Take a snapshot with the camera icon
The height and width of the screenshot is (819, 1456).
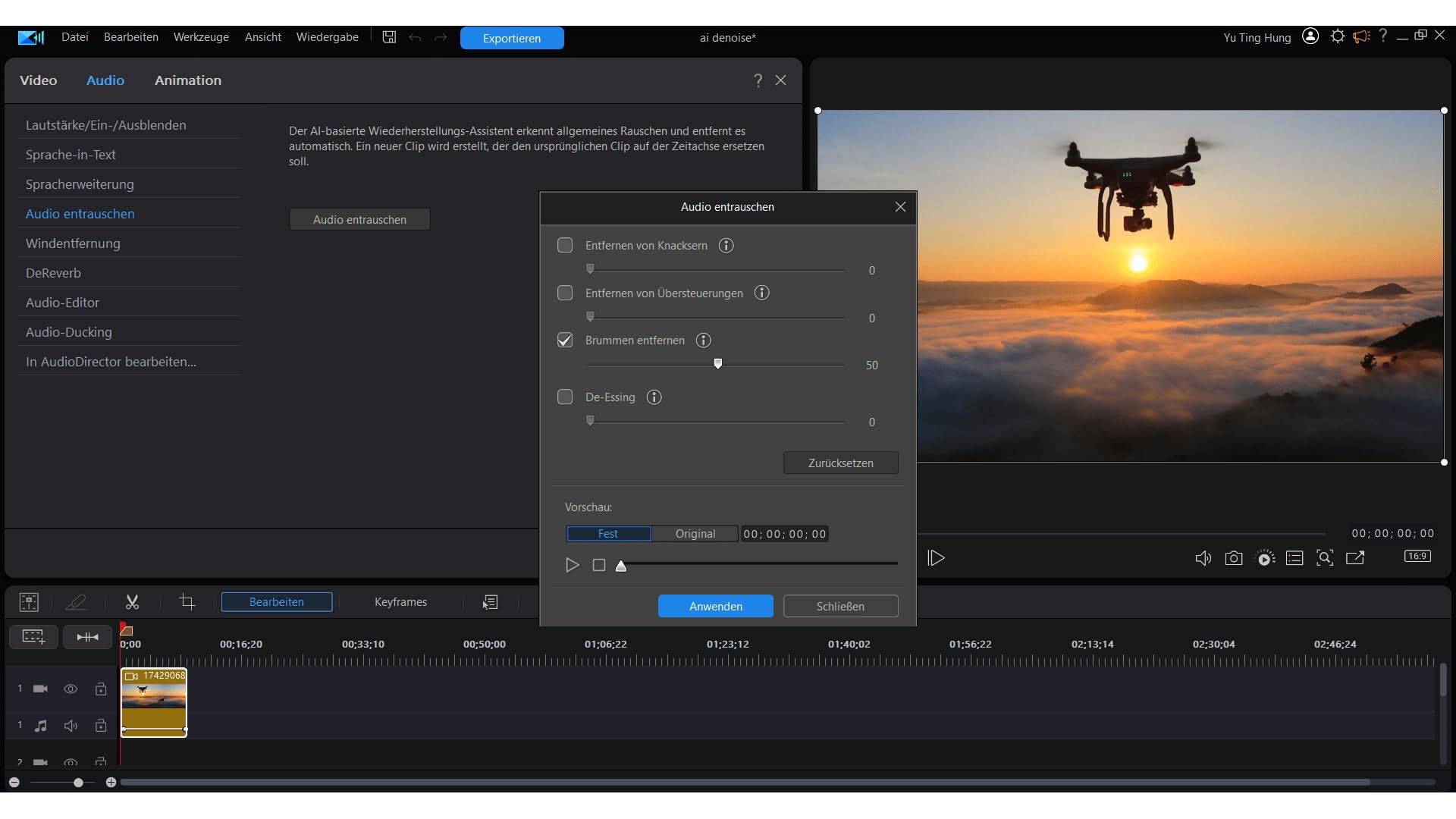[1234, 559]
